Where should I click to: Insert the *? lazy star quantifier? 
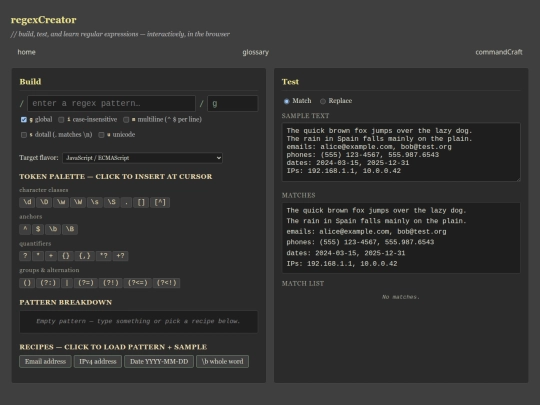coord(103,256)
